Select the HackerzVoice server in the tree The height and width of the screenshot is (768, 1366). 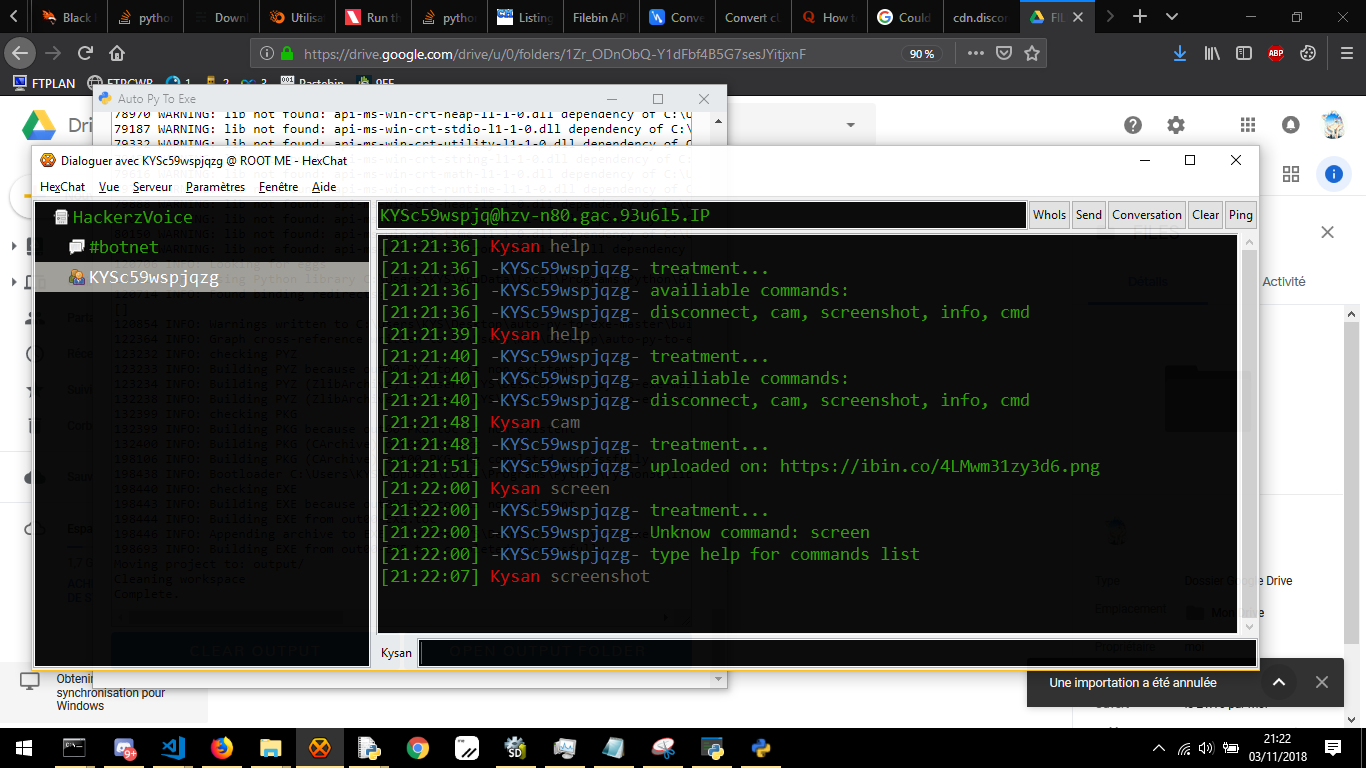pyautogui.click(x=132, y=217)
